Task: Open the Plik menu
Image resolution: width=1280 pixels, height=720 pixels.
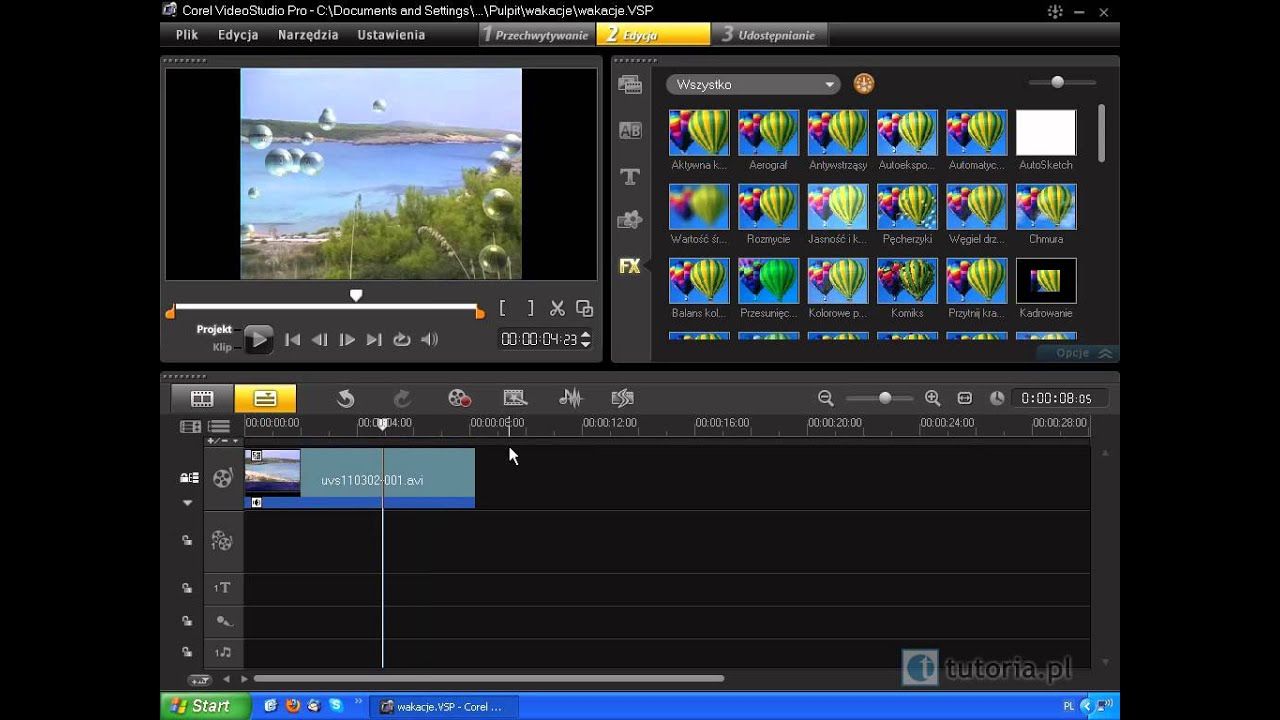Action: 187,34
